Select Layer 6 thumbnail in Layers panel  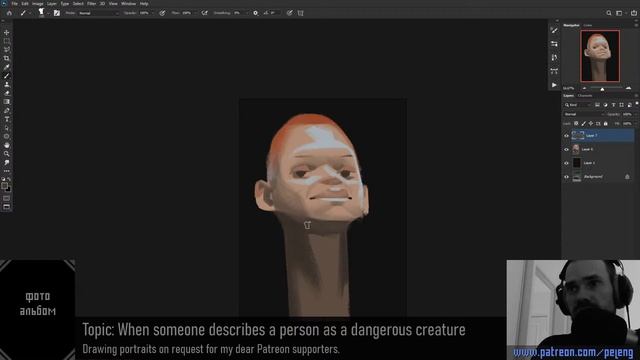pyautogui.click(x=576, y=149)
